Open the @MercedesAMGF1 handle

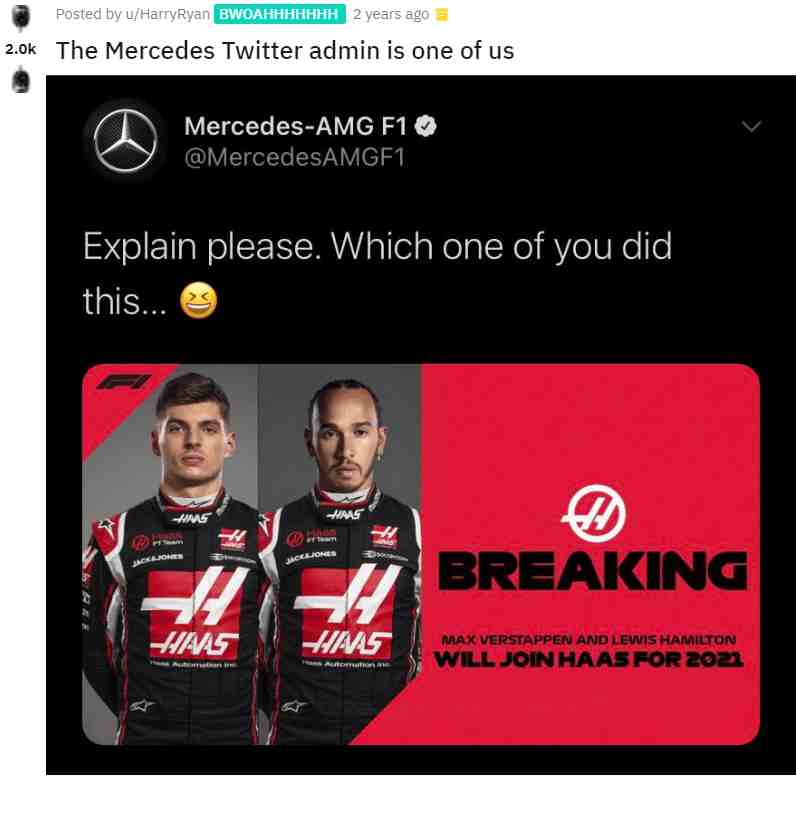[x=294, y=157]
